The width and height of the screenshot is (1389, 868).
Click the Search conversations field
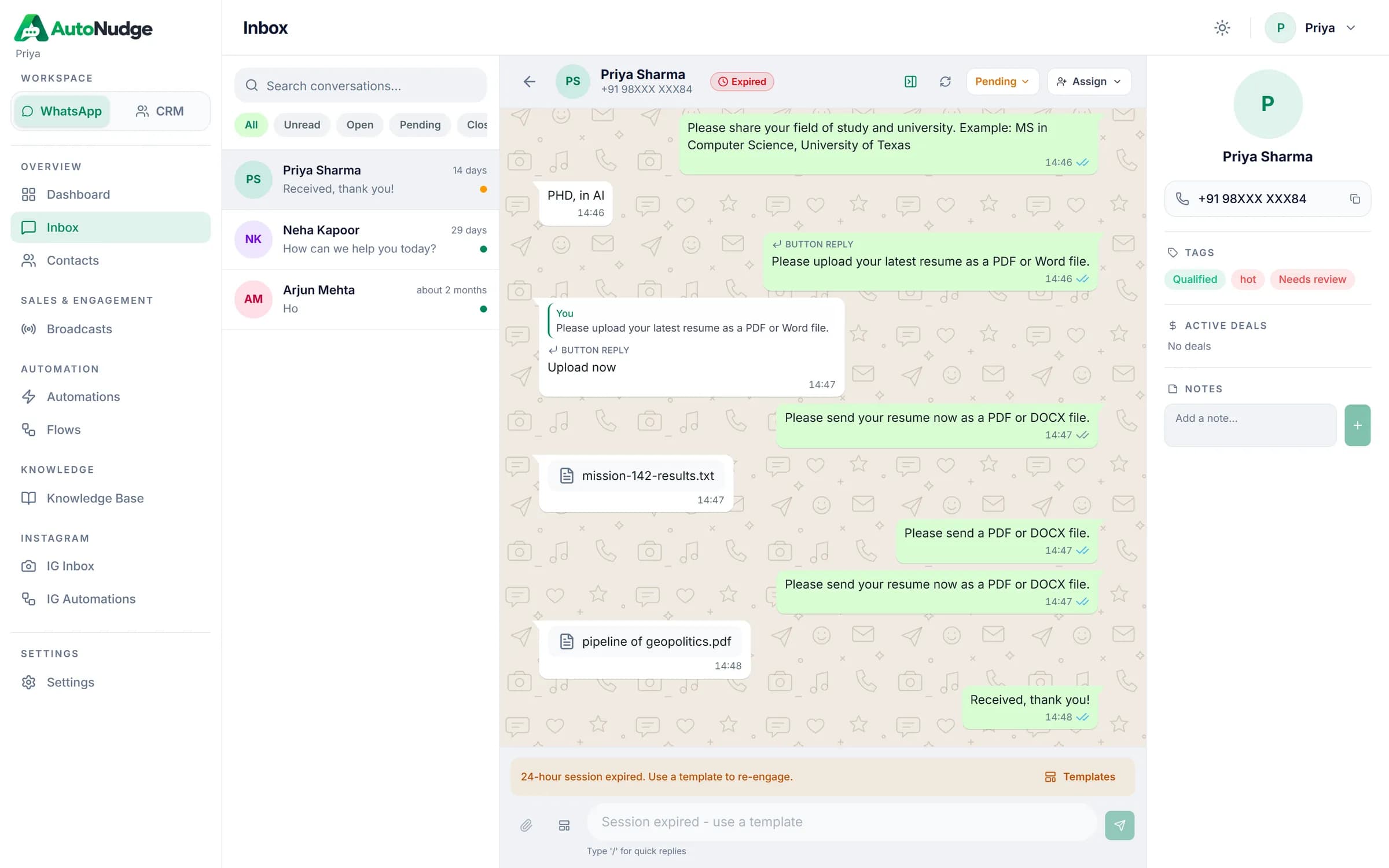361,86
